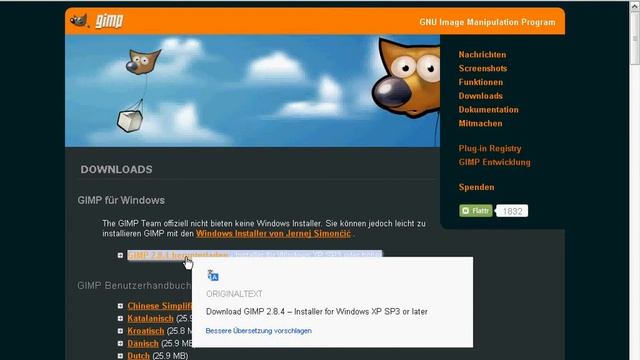Click the plus bullet beside Dutch
The height and width of the screenshot is (360, 640).
click(x=120, y=356)
